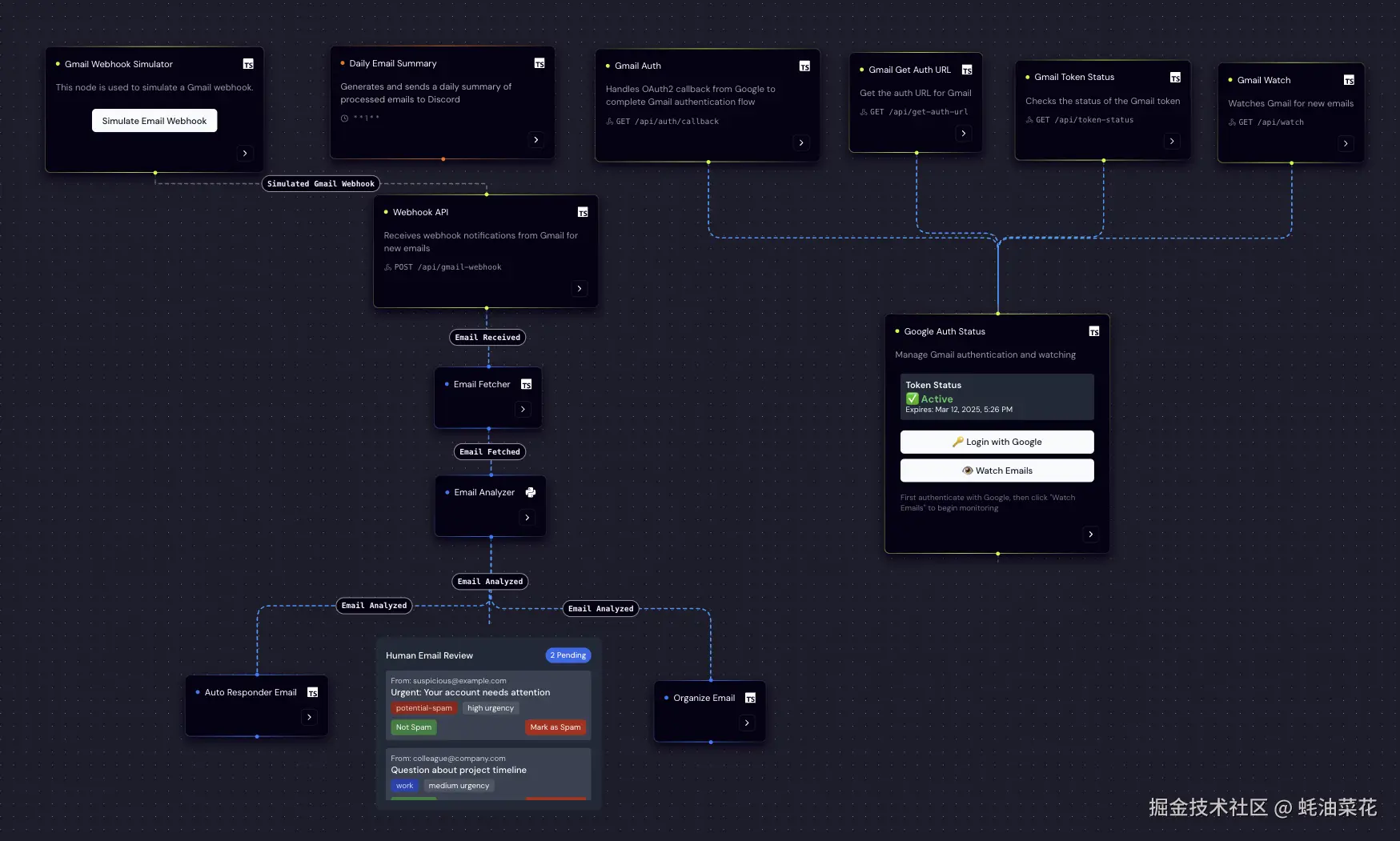Screen dimensions: 1400x841
Task: Click the TS badge on Webhook API node
Action: point(582,212)
